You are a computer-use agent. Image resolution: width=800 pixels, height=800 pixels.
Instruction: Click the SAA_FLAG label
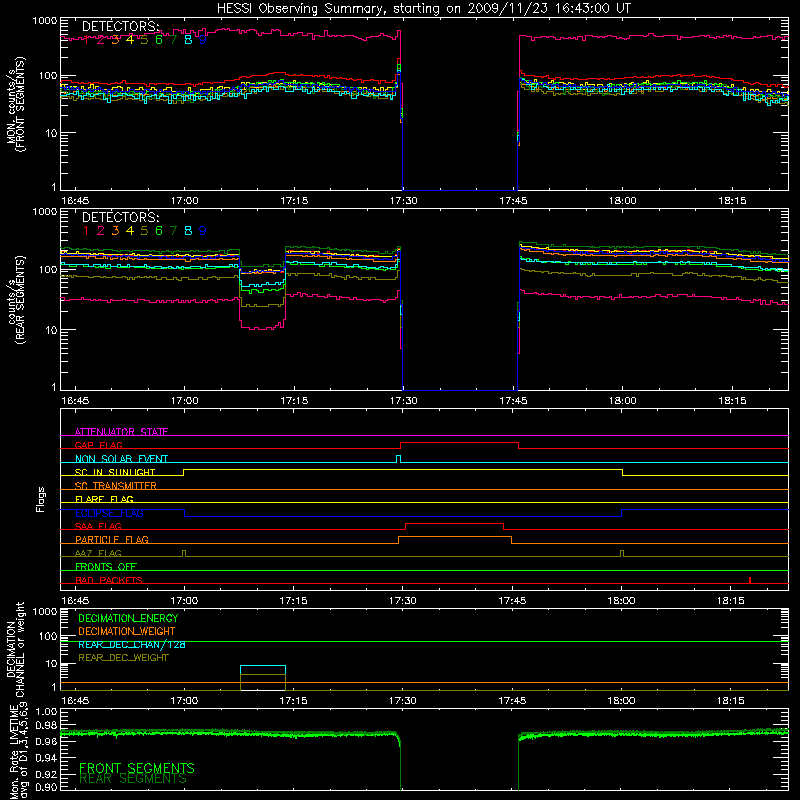98,526
